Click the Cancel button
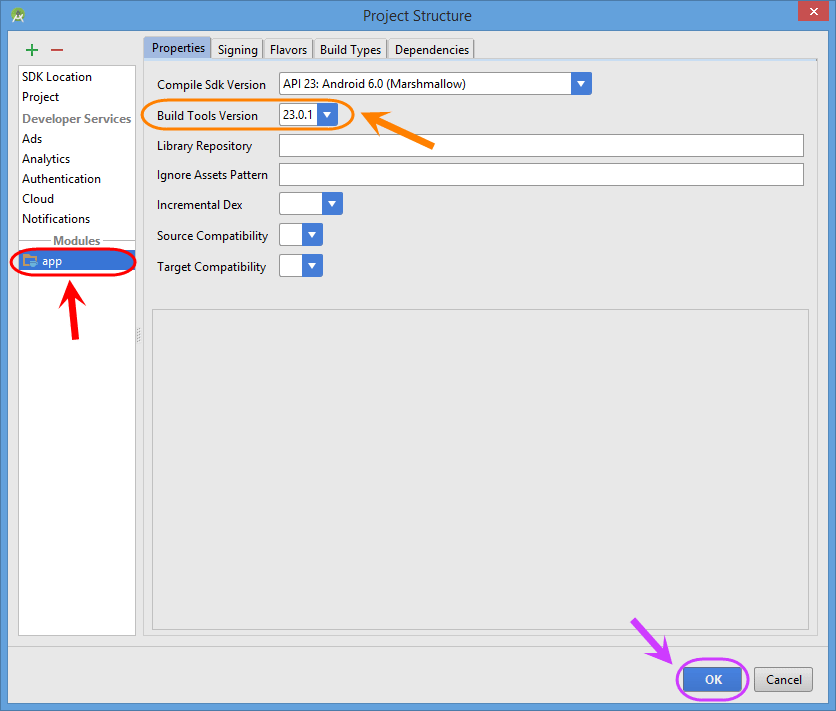The height and width of the screenshot is (711, 836). coord(783,680)
